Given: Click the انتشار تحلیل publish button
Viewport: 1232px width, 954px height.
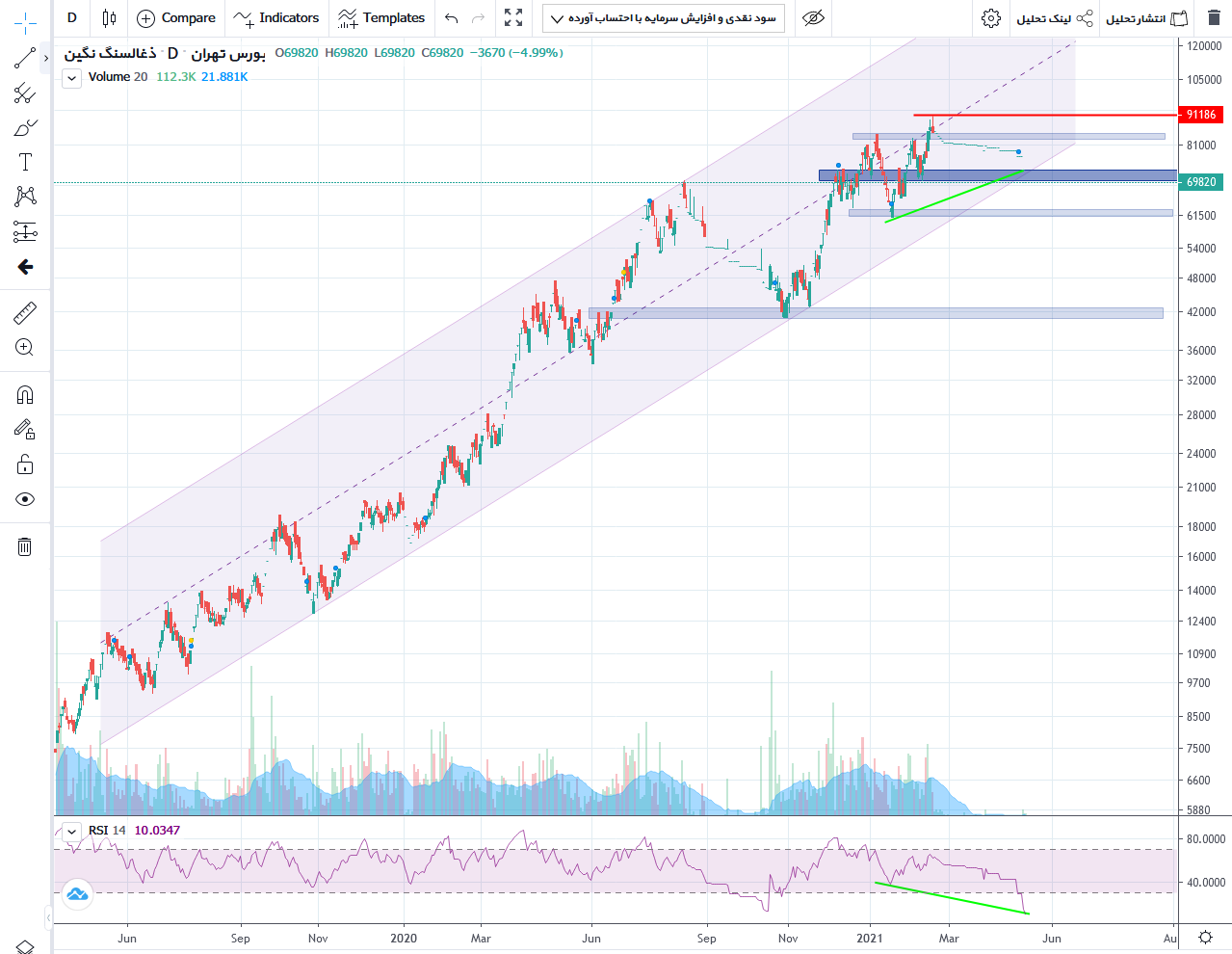Looking at the screenshot, I should (1145, 18).
